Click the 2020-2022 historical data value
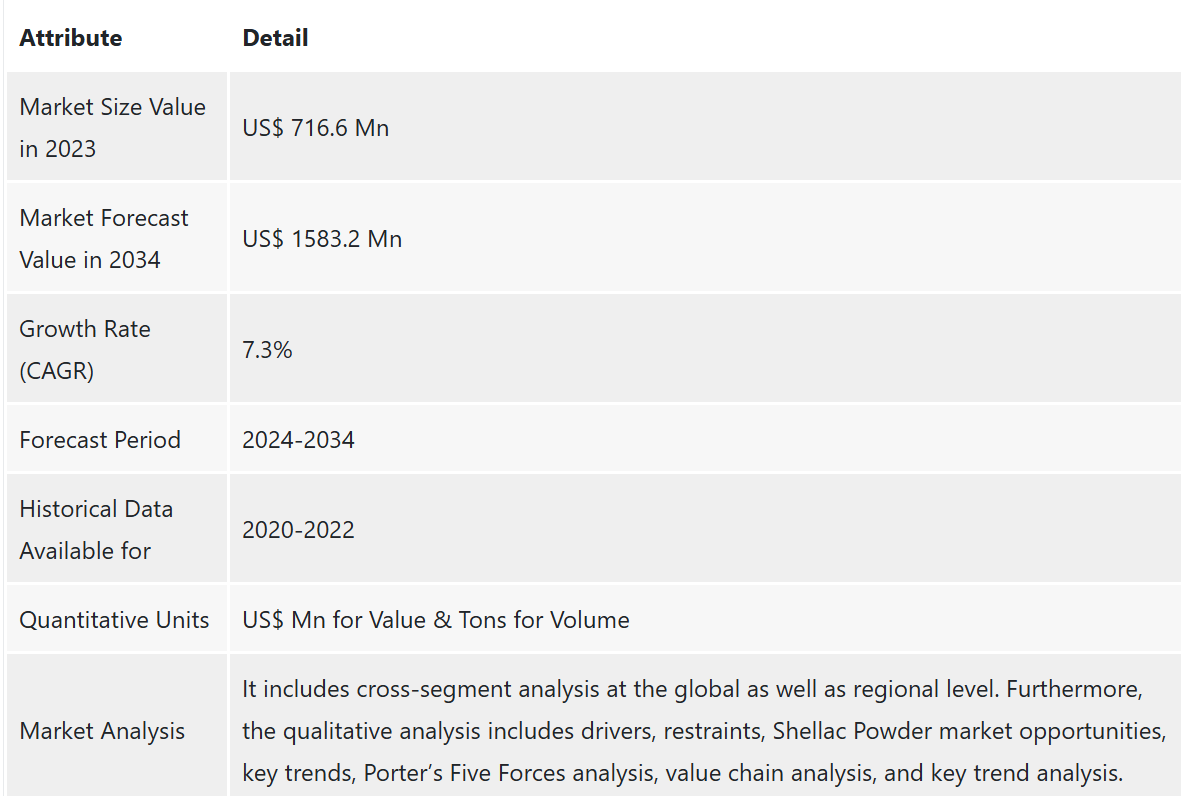The image size is (1181, 796). click(x=298, y=529)
